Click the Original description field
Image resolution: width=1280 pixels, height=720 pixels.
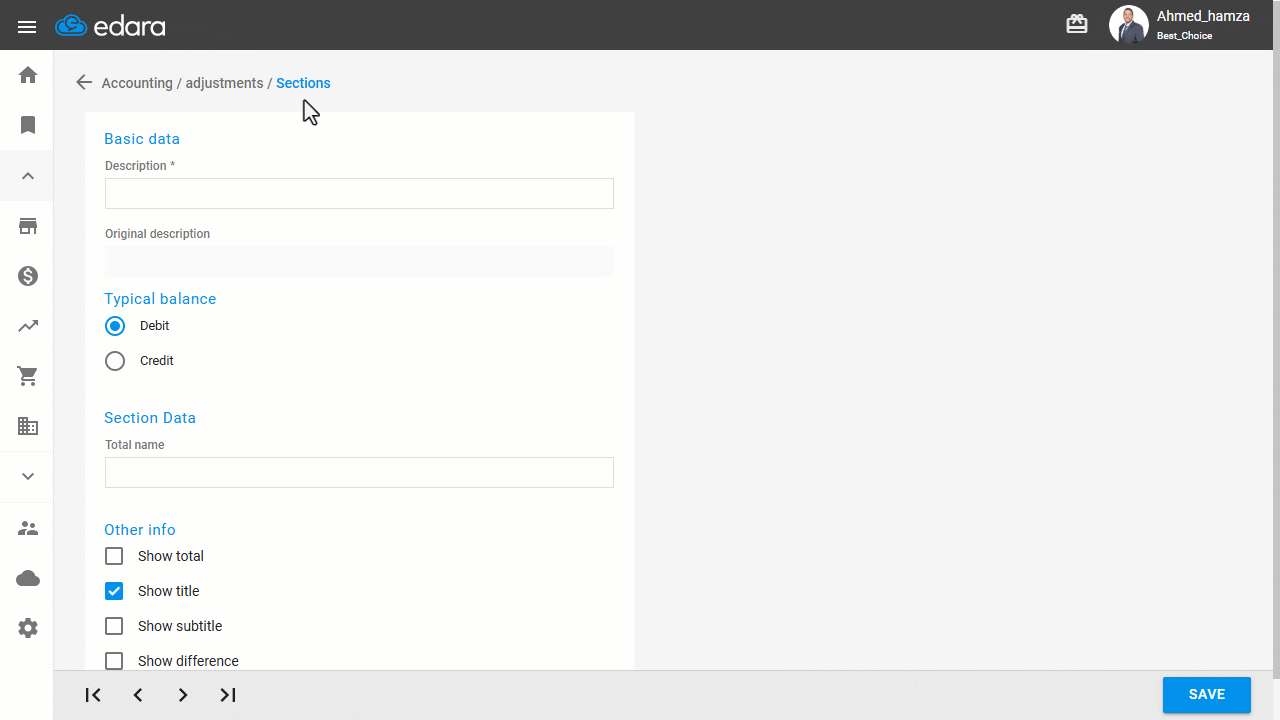click(359, 261)
